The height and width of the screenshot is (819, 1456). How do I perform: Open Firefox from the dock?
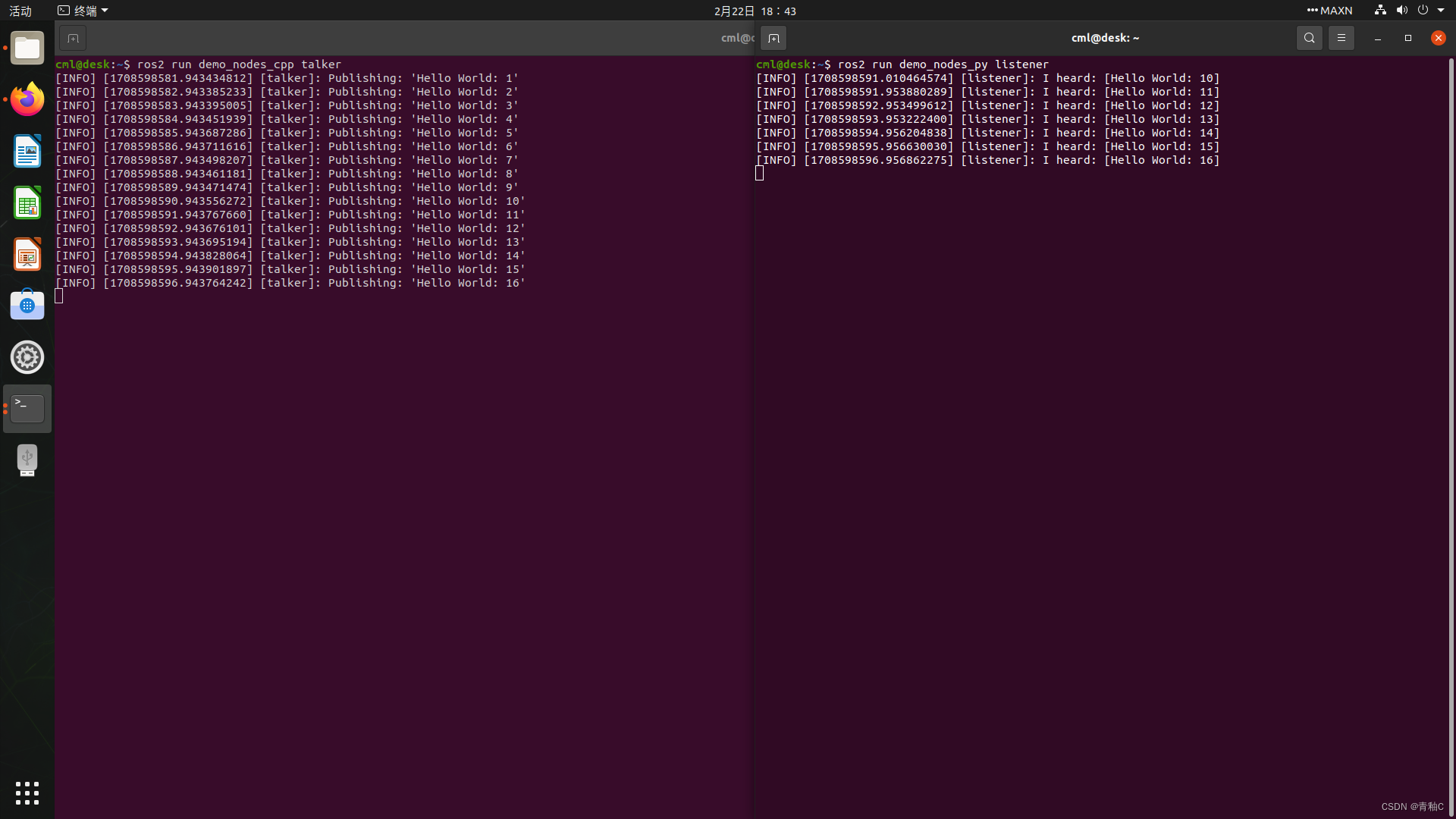click(x=27, y=99)
